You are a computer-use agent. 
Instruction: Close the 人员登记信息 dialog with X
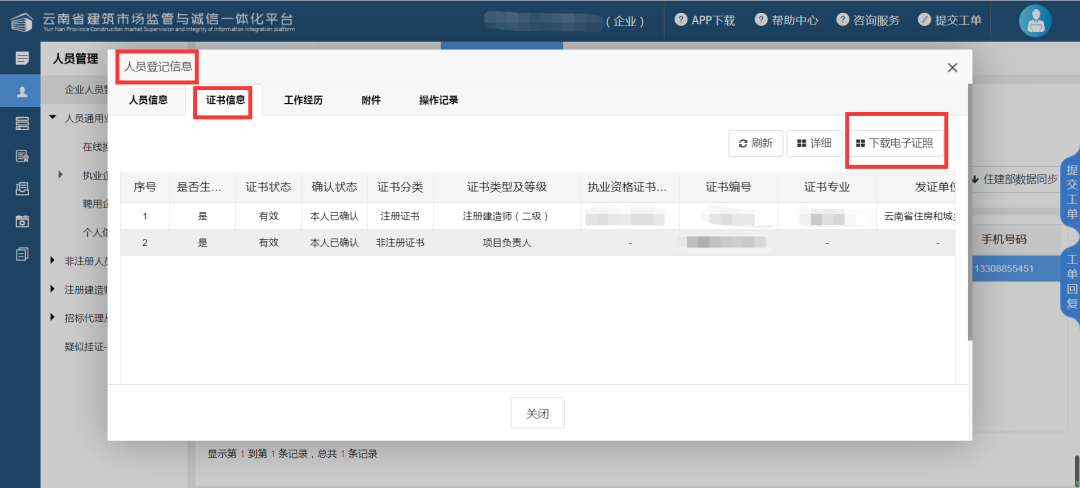tap(952, 68)
